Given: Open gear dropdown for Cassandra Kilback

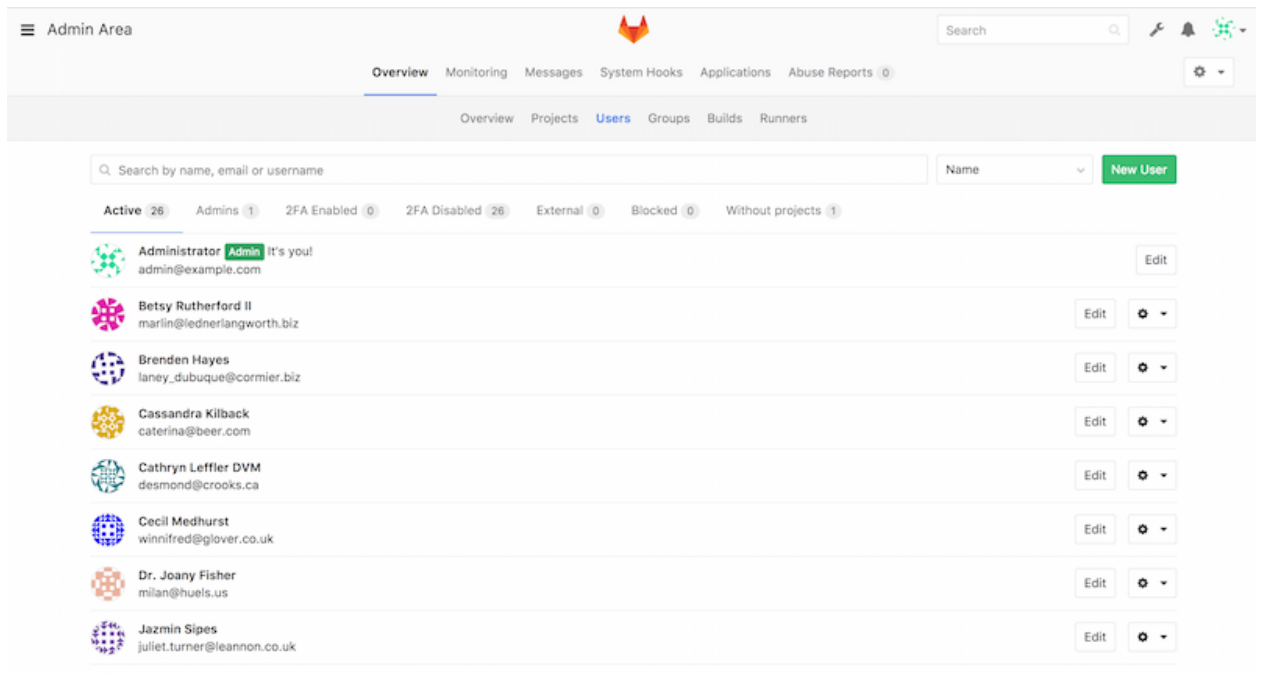Looking at the screenshot, I should (x=1152, y=422).
